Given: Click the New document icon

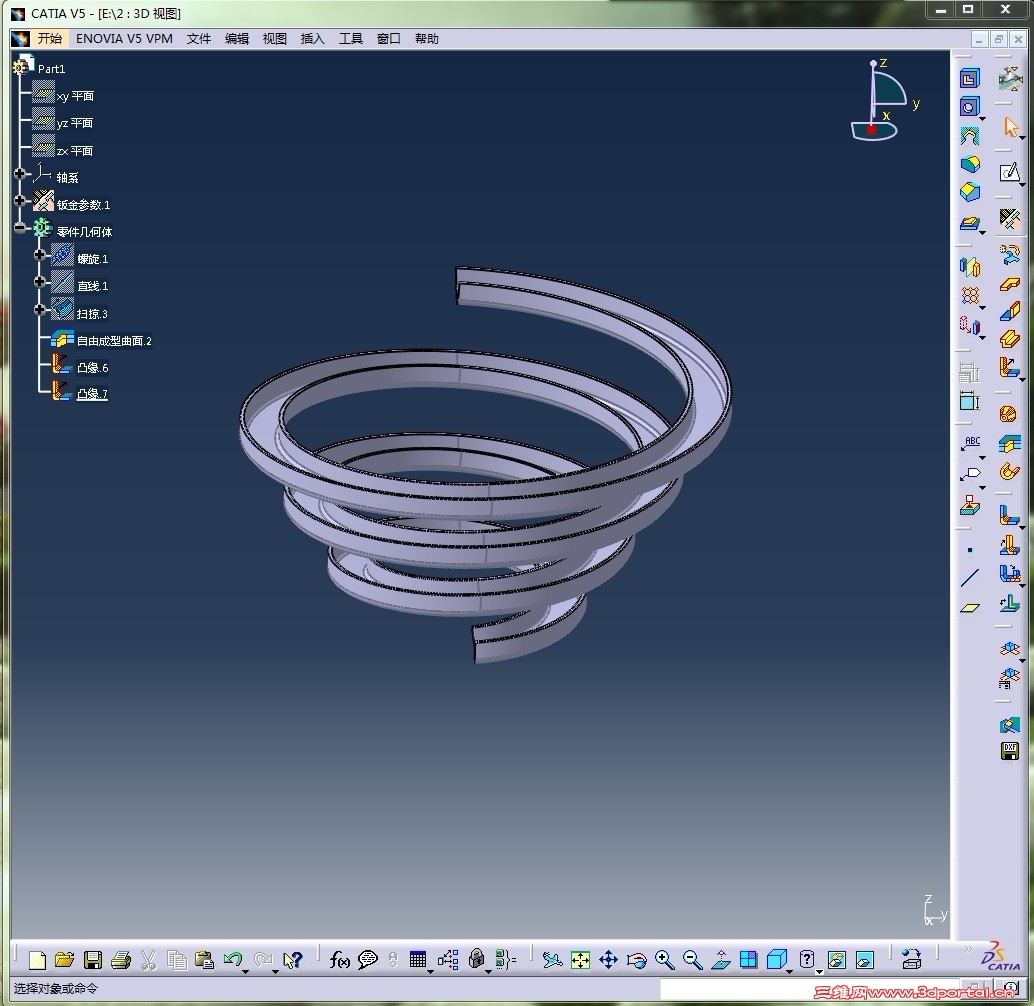Looking at the screenshot, I should coord(38,960).
